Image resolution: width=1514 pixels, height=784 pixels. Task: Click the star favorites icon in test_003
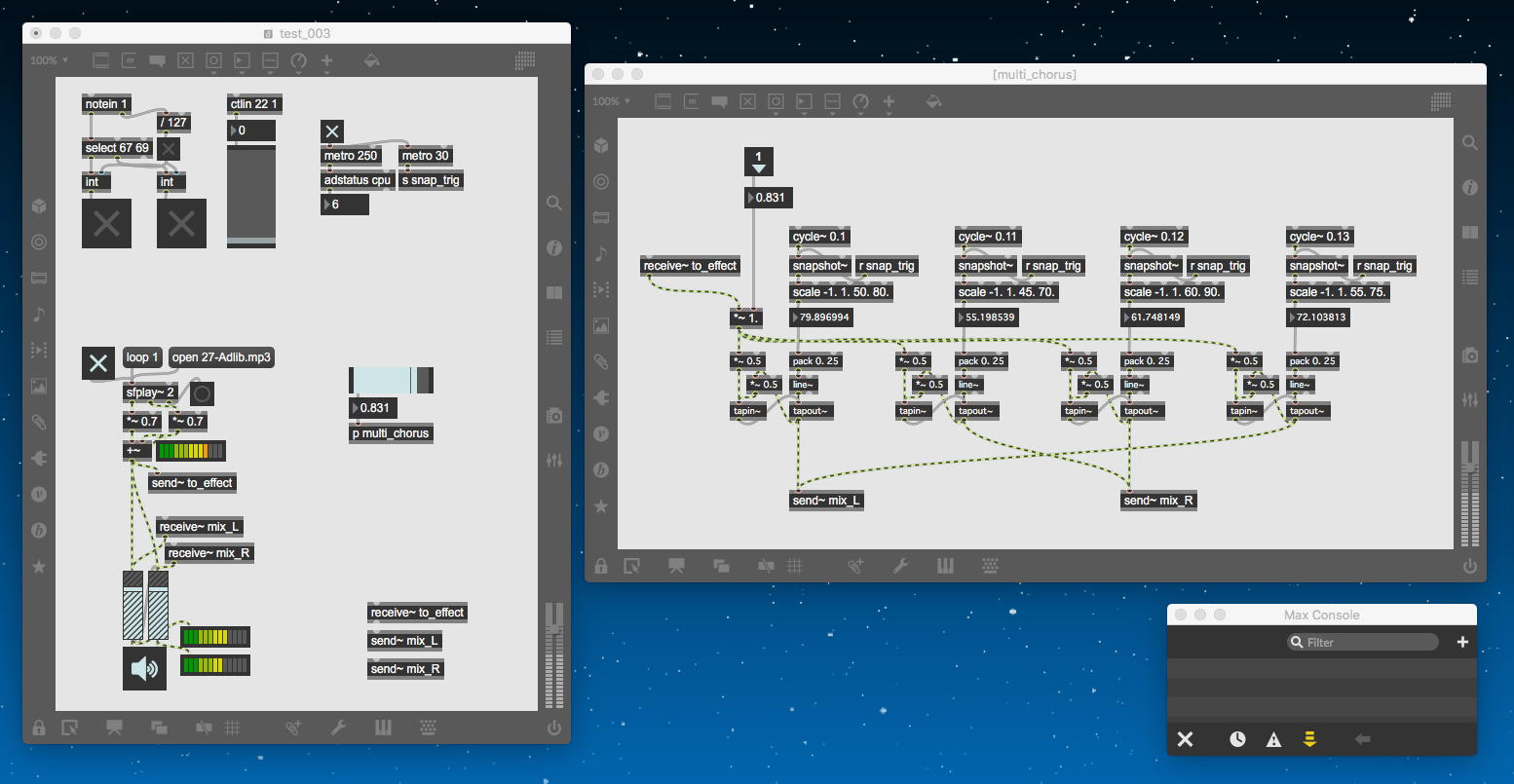[39, 566]
